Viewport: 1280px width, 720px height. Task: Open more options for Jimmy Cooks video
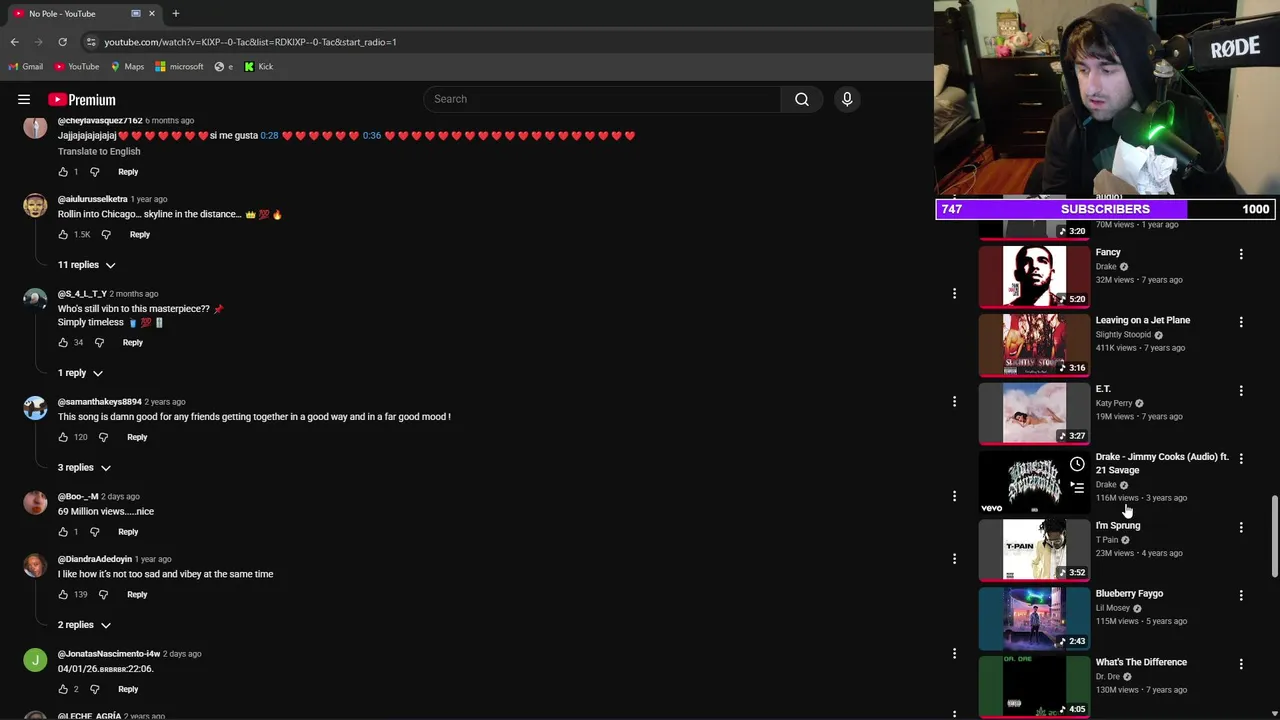[1241, 459]
